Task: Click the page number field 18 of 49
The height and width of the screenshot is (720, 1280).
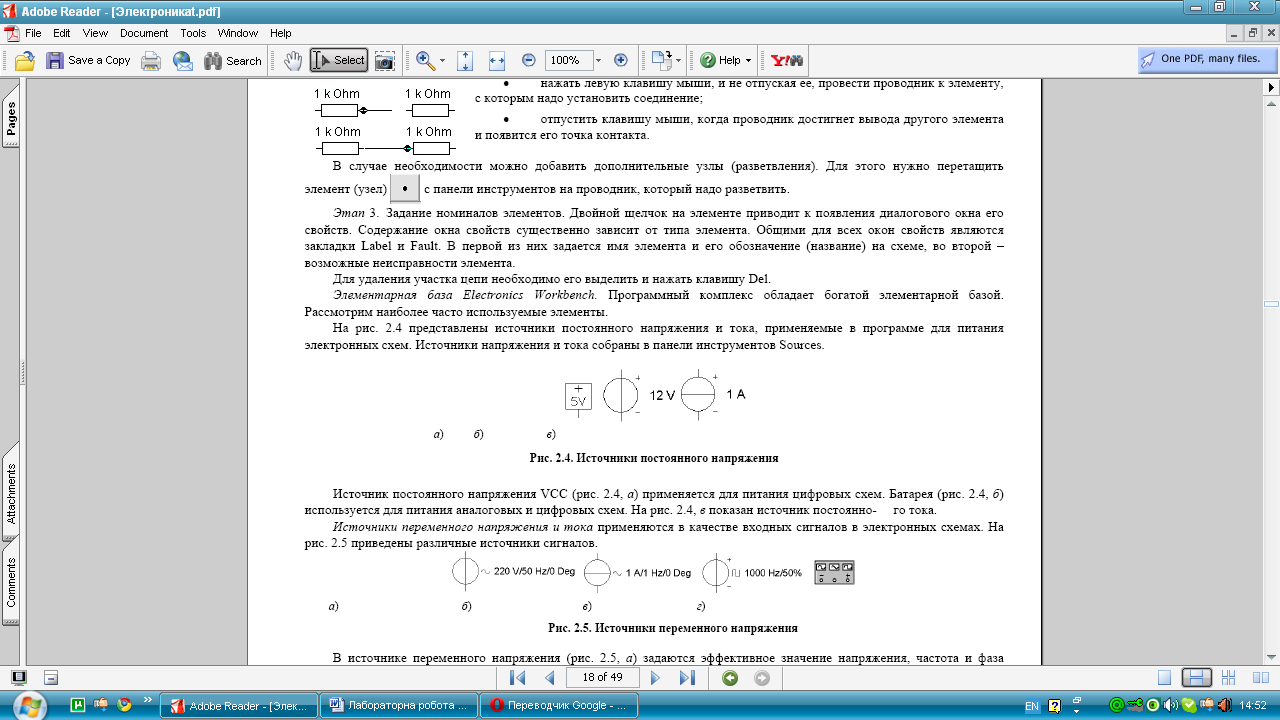Action: click(603, 678)
